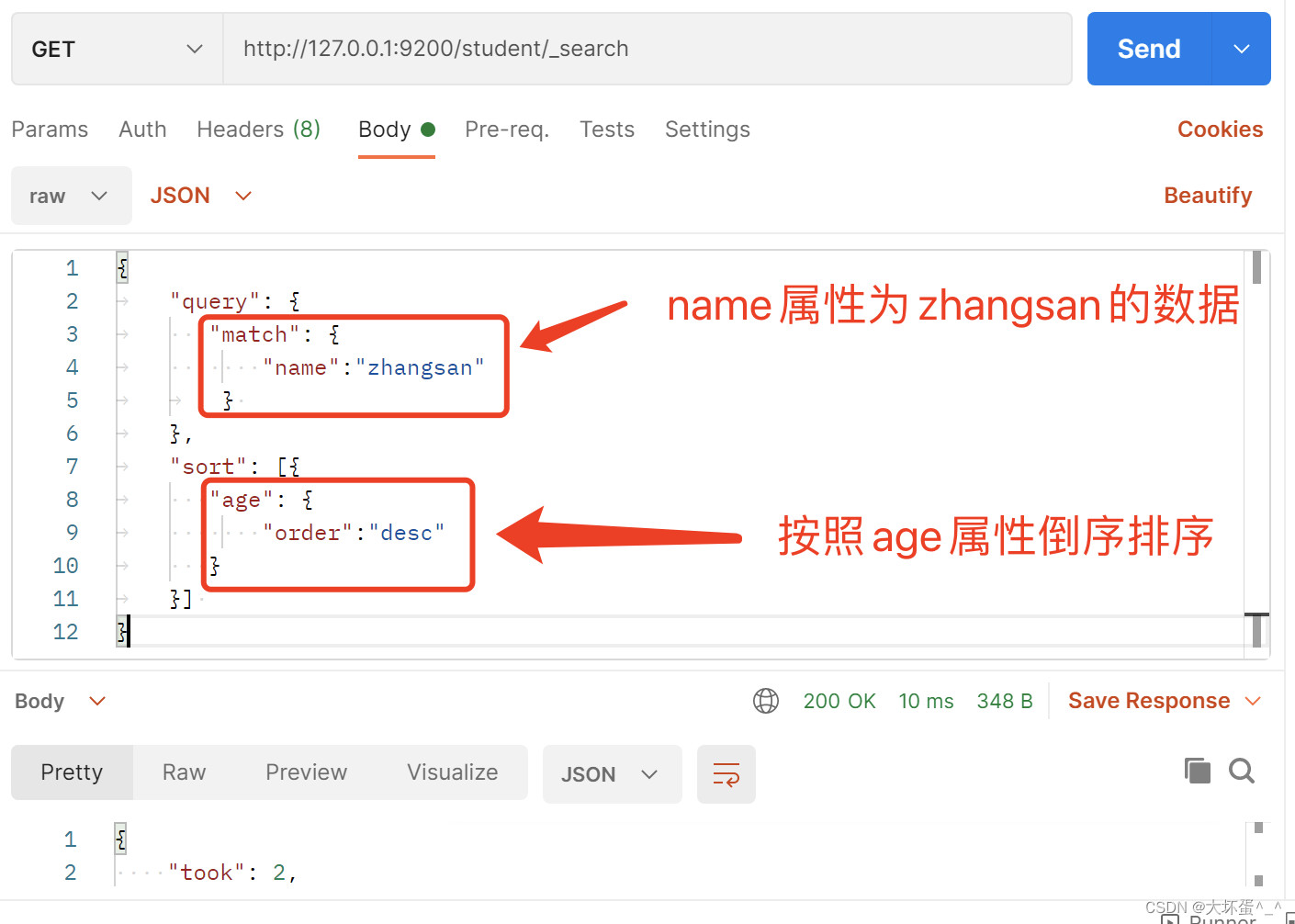Click the "query" key on line 2
This screenshot has height=924, width=1295.
[216, 301]
